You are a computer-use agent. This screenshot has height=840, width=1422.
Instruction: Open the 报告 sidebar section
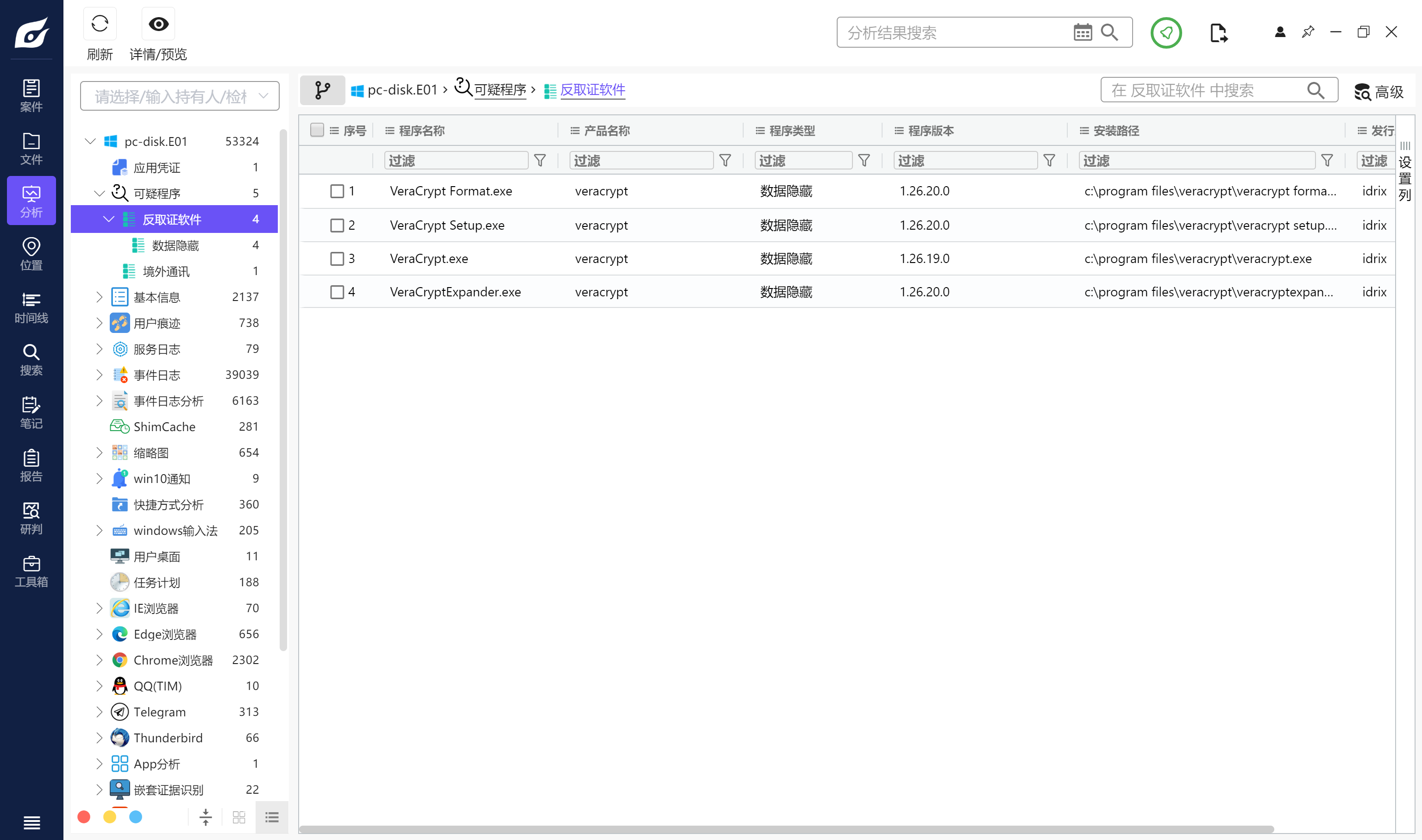[31, 465]
